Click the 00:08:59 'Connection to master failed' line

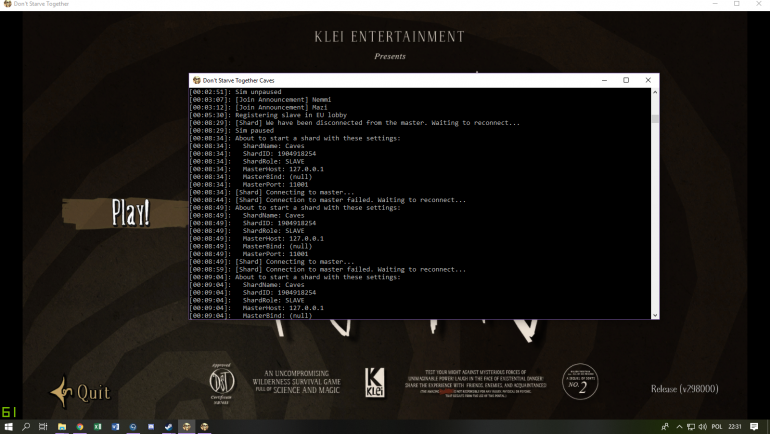(x=328, y=270)
